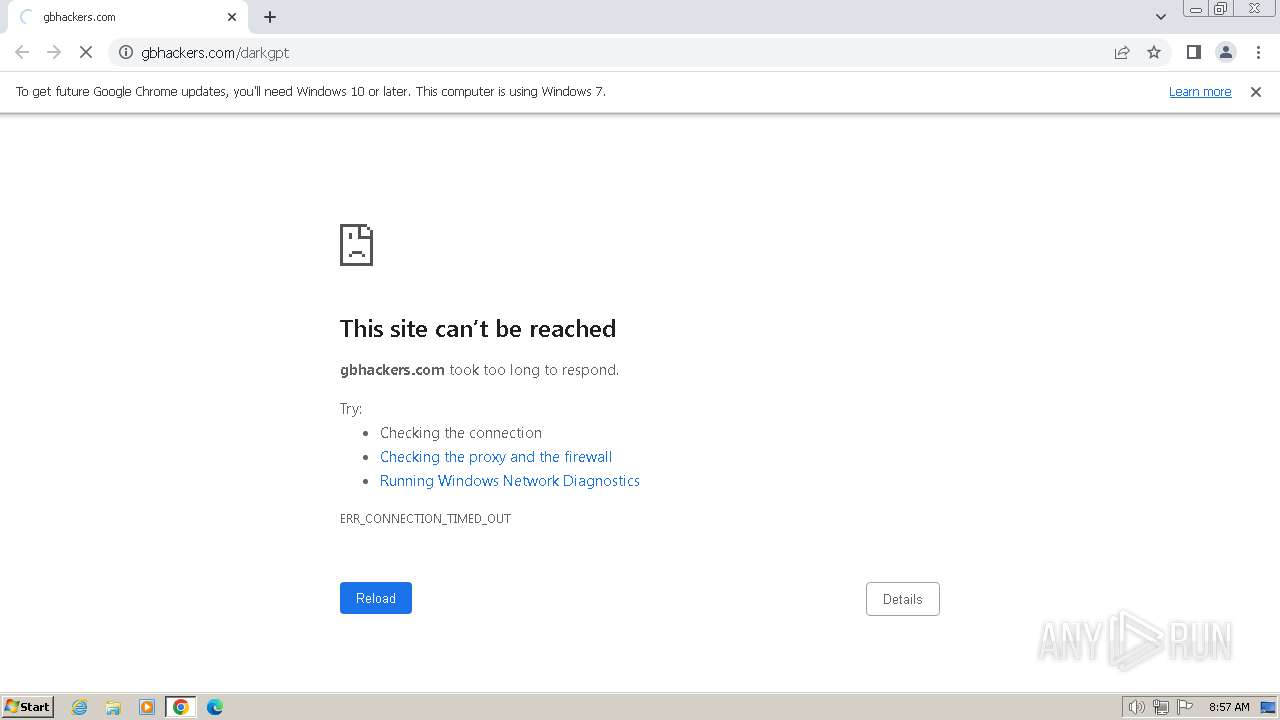Viewport: 1280px width, 720px height.
Task: Click the 'This site can't be reached' heading
Action: coord(478,329)
